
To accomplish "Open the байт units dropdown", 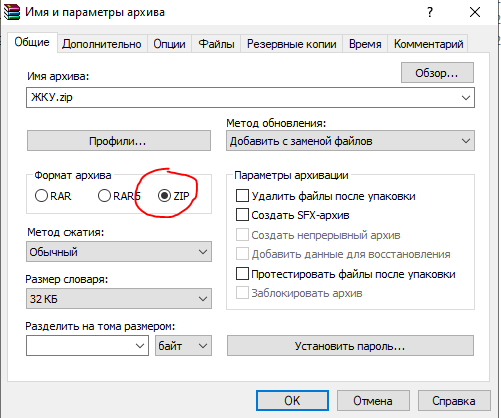I will [x=183, y=346].
